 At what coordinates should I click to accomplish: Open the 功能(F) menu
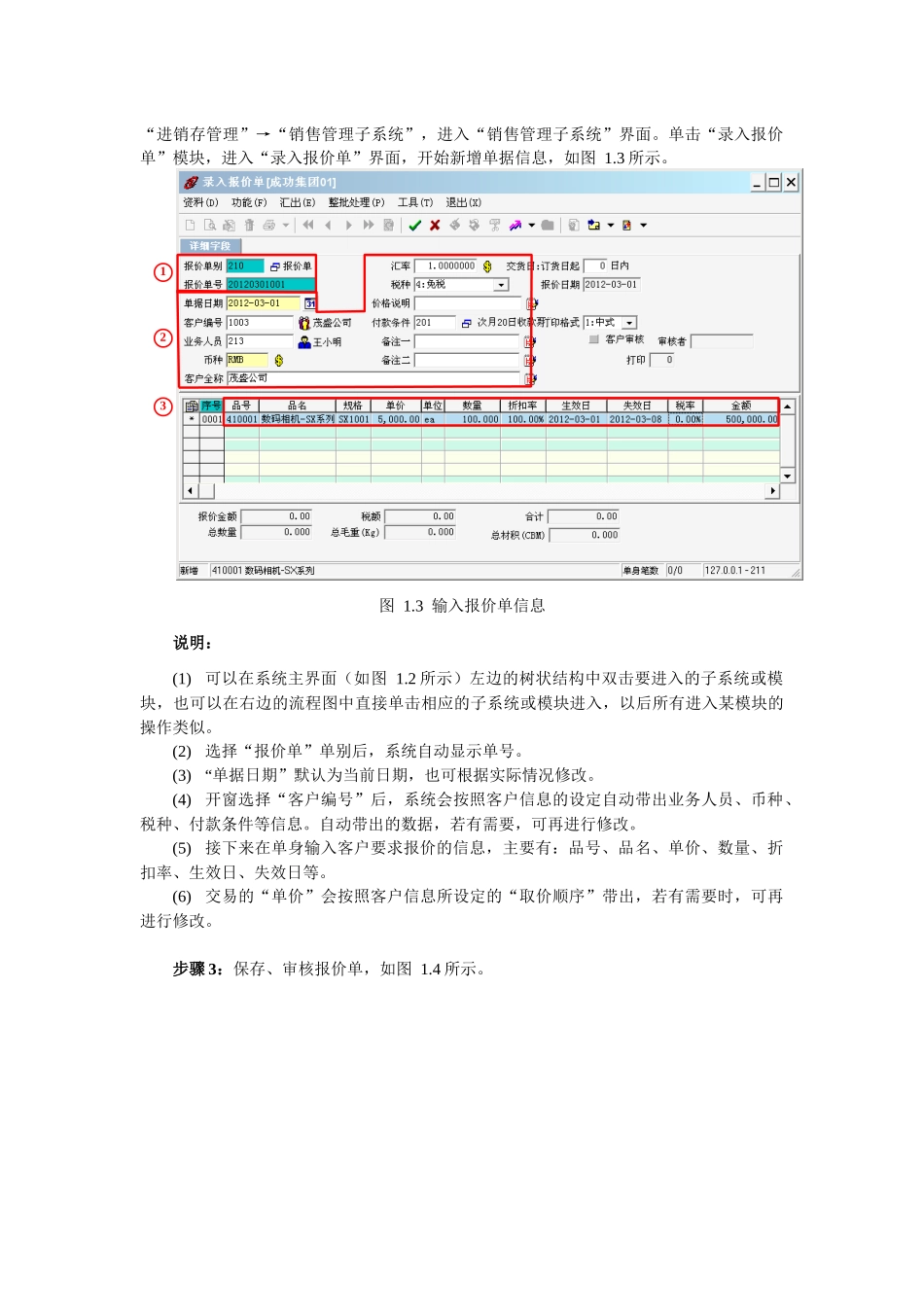249,202
